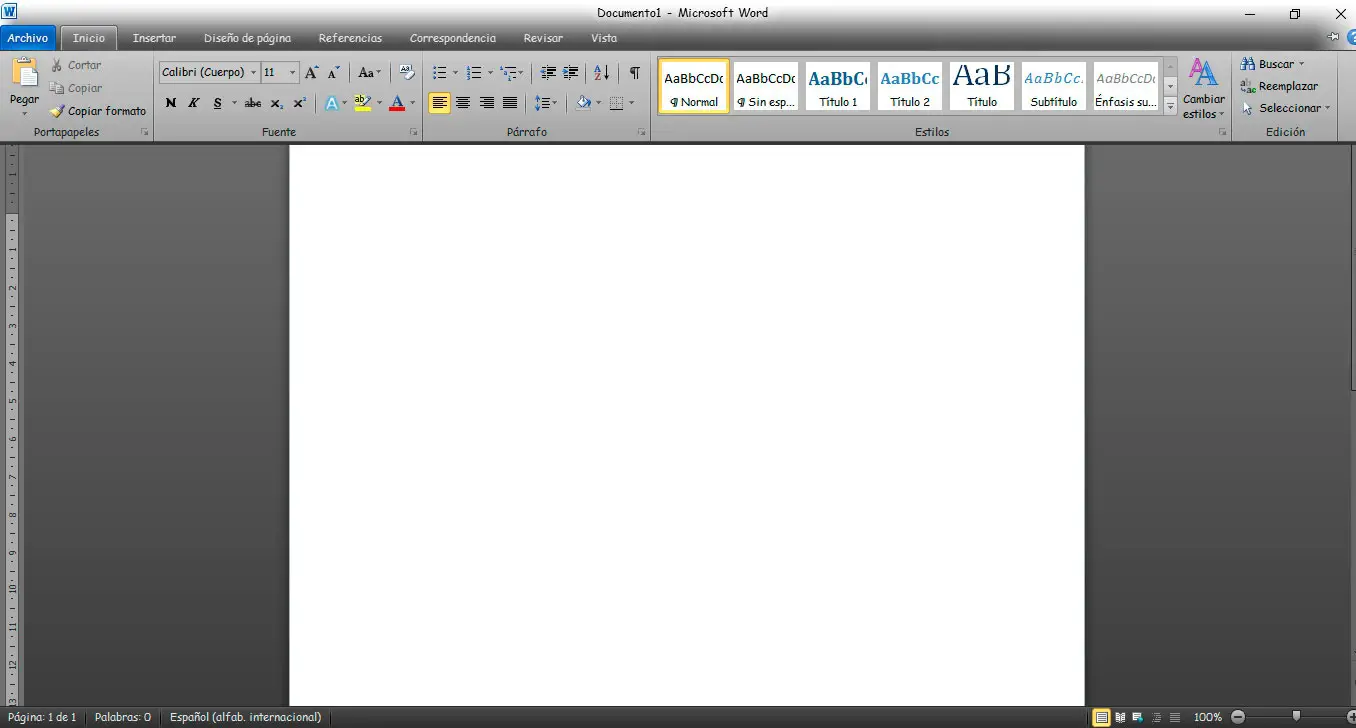Toggle bold (N) formatting
1356x728 pixels.
[171, 102]
